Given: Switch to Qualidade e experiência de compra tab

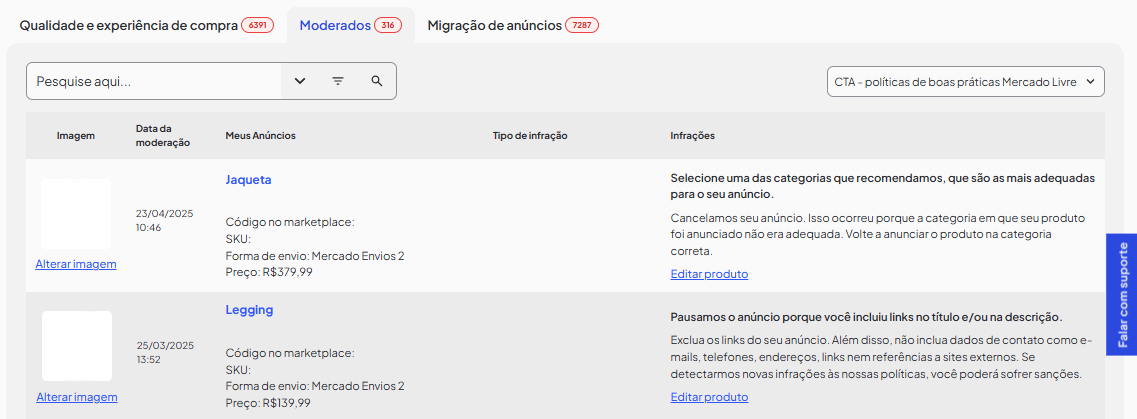Looking at the screenshot, I should coord(146,25).
